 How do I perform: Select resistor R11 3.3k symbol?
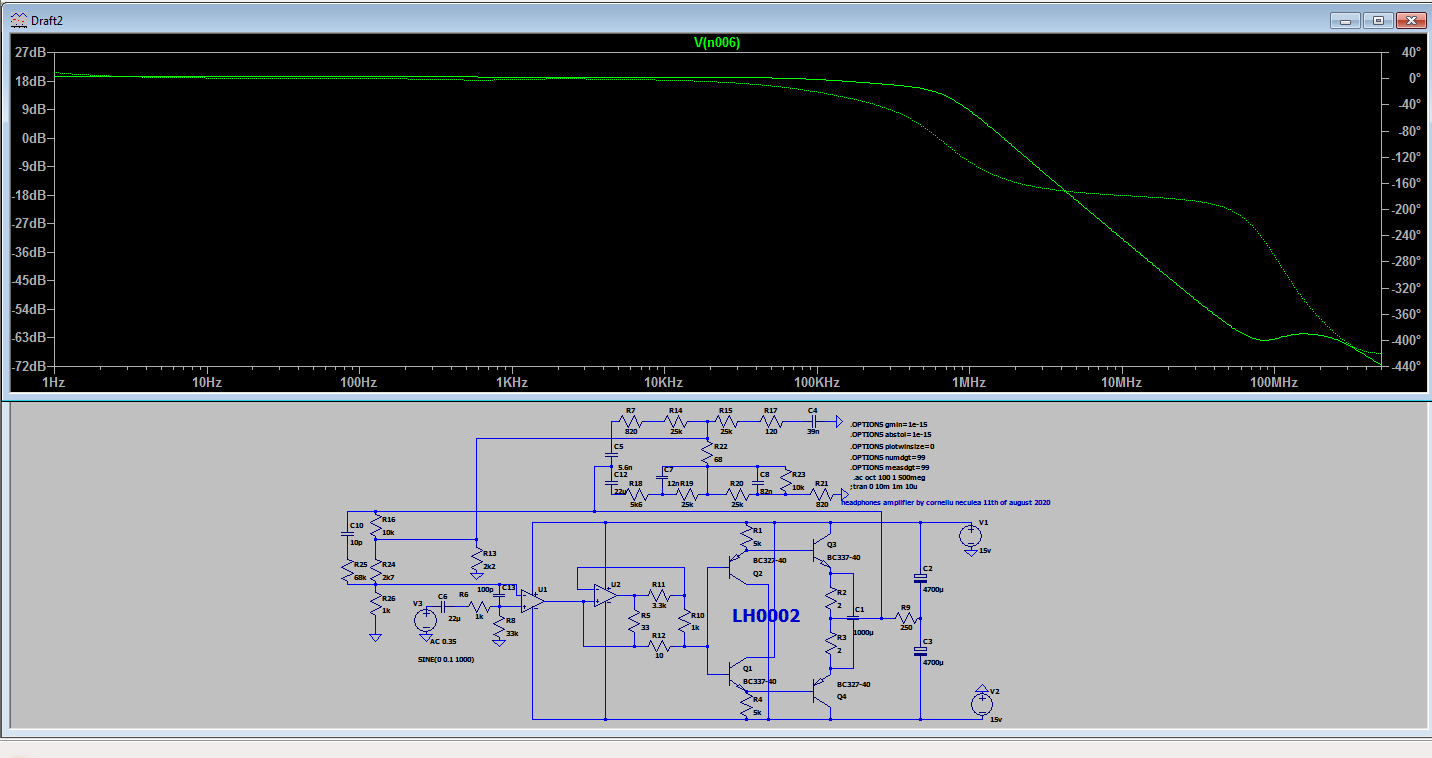click(658, 595)
